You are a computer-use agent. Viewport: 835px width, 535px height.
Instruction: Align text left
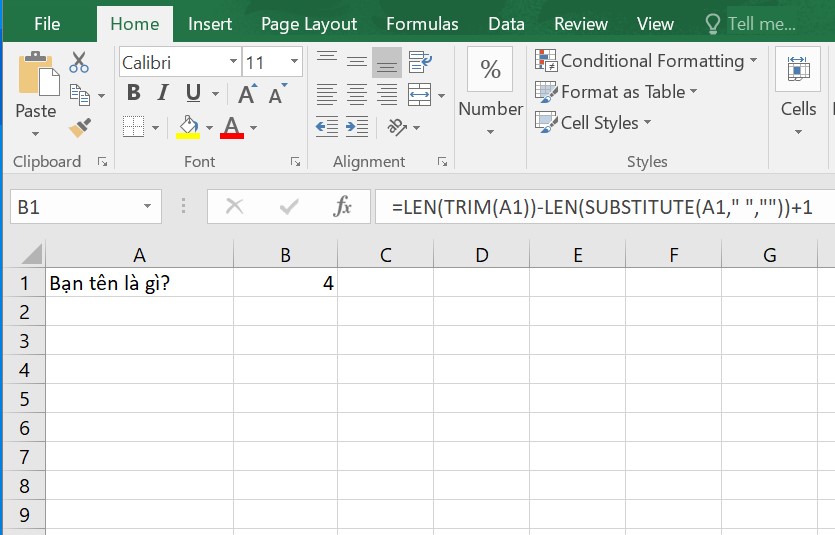(326, 95)
